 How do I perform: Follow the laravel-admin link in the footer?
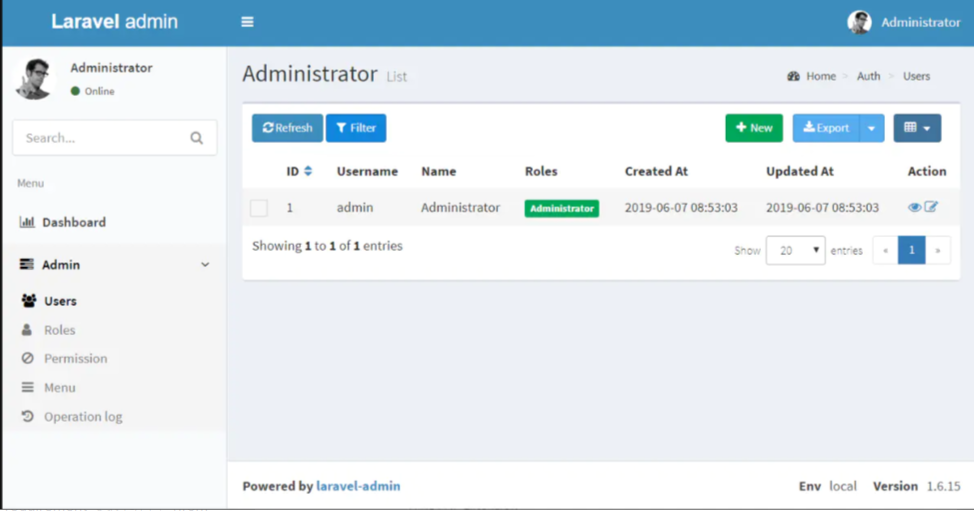(358, 486)
